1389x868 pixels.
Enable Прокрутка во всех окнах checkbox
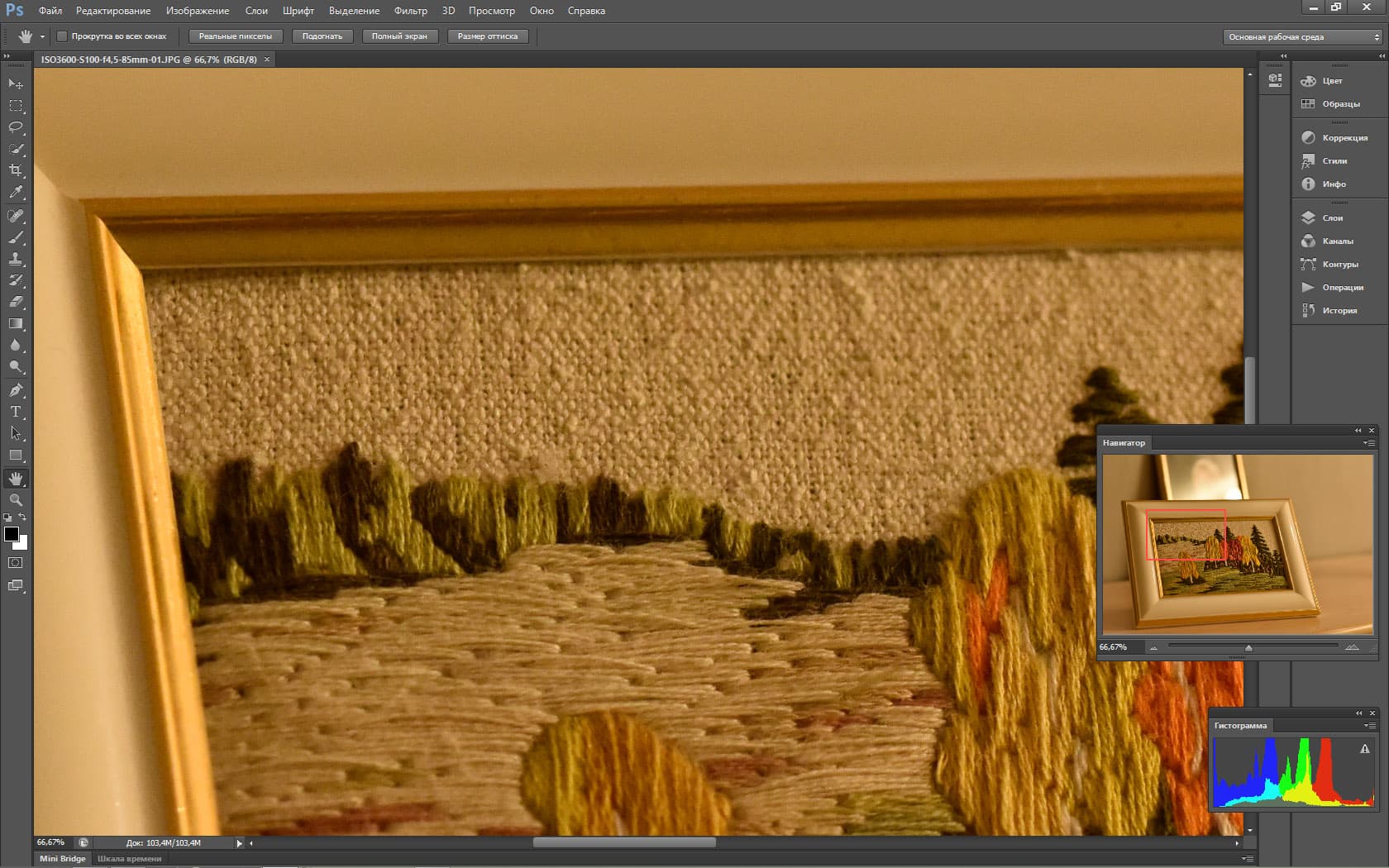click(x=62, y=36)
